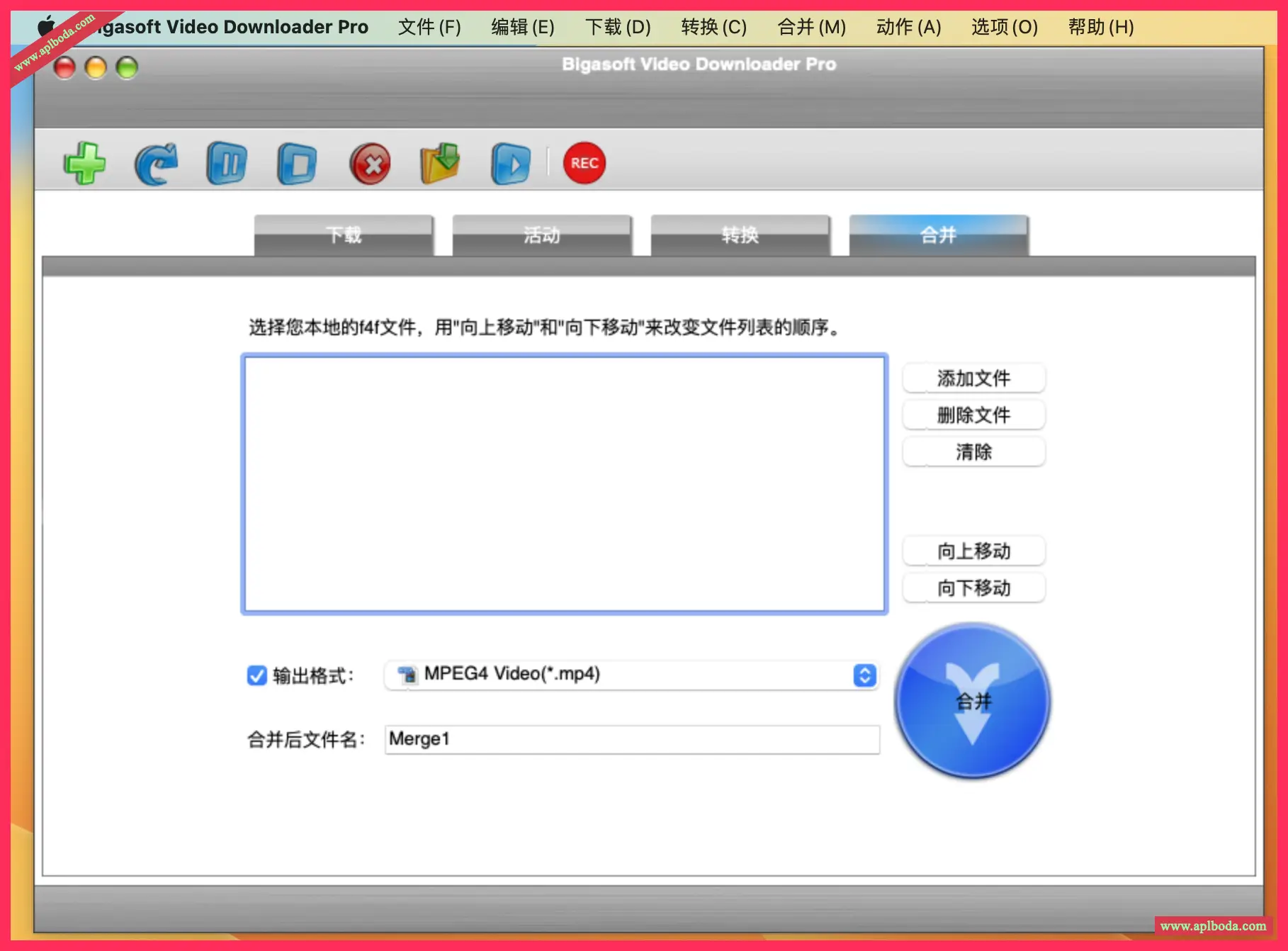Click the blue curved arrow resume icon
Viewport: 1288px width, 951px height.
(156, 164)
